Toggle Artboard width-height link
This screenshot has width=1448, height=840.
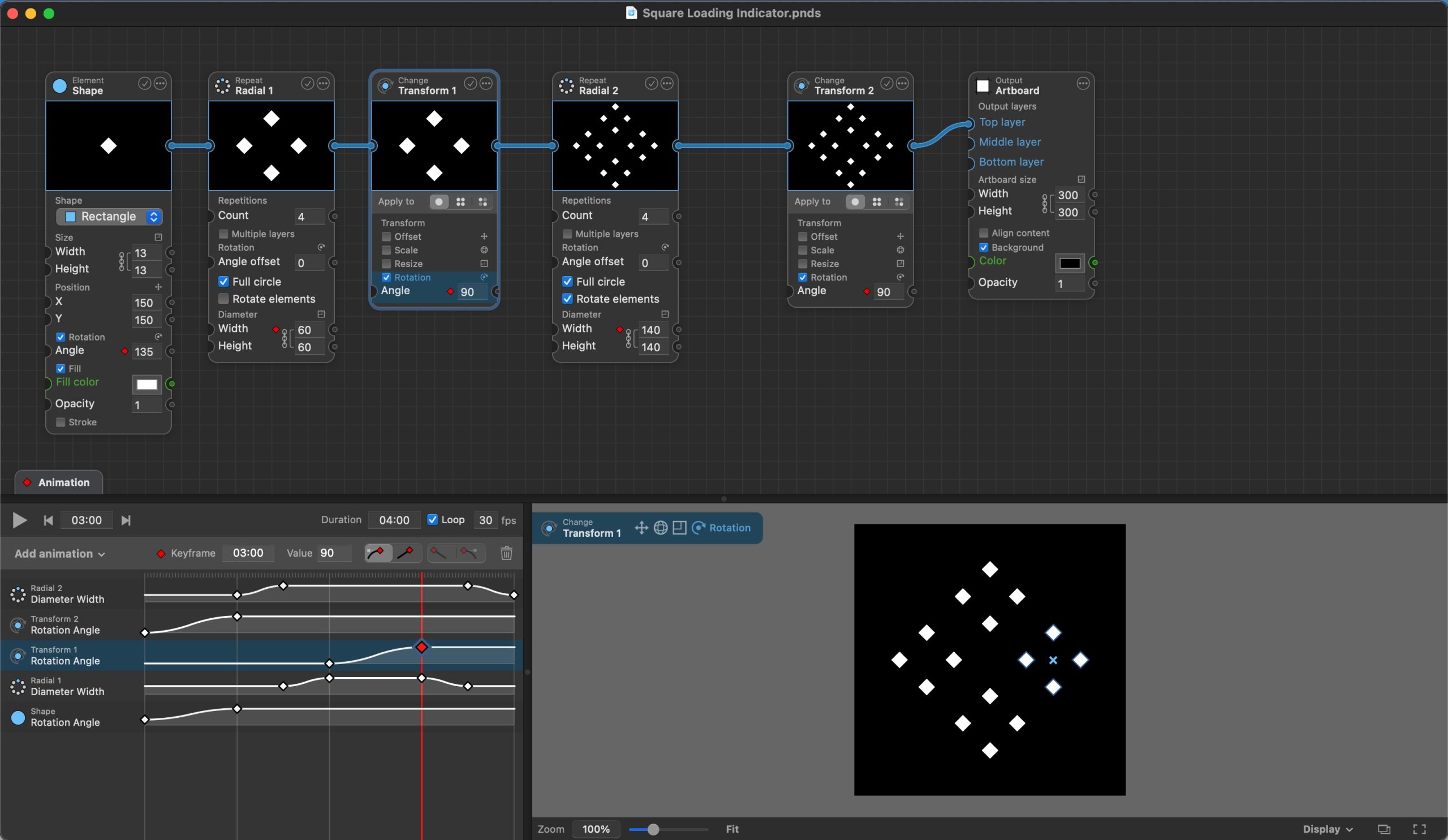[1045, 204]
